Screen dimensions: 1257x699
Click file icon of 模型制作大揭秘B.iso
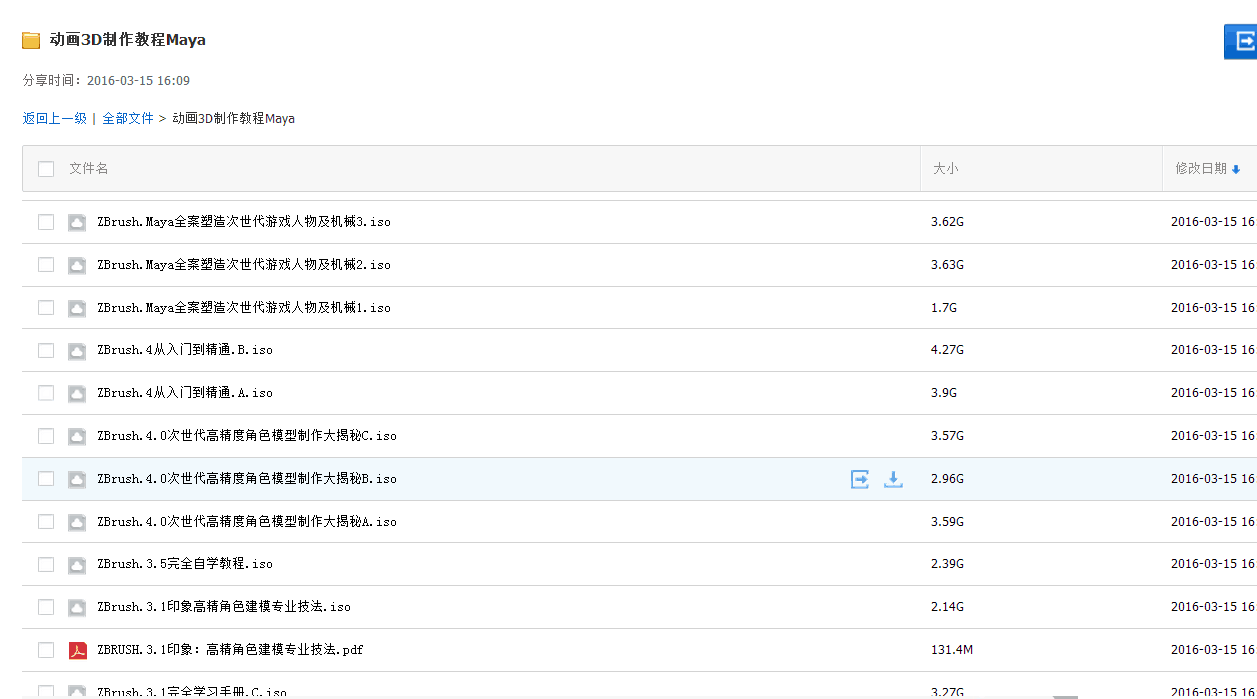tap(77, 479)
